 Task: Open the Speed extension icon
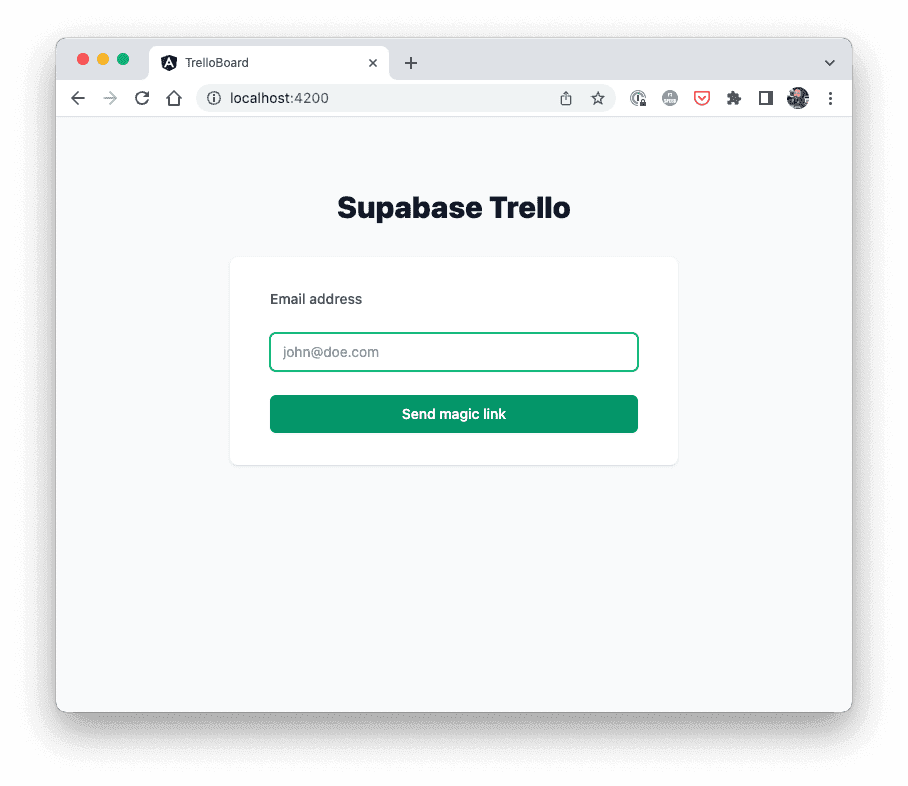click(670, 98)
